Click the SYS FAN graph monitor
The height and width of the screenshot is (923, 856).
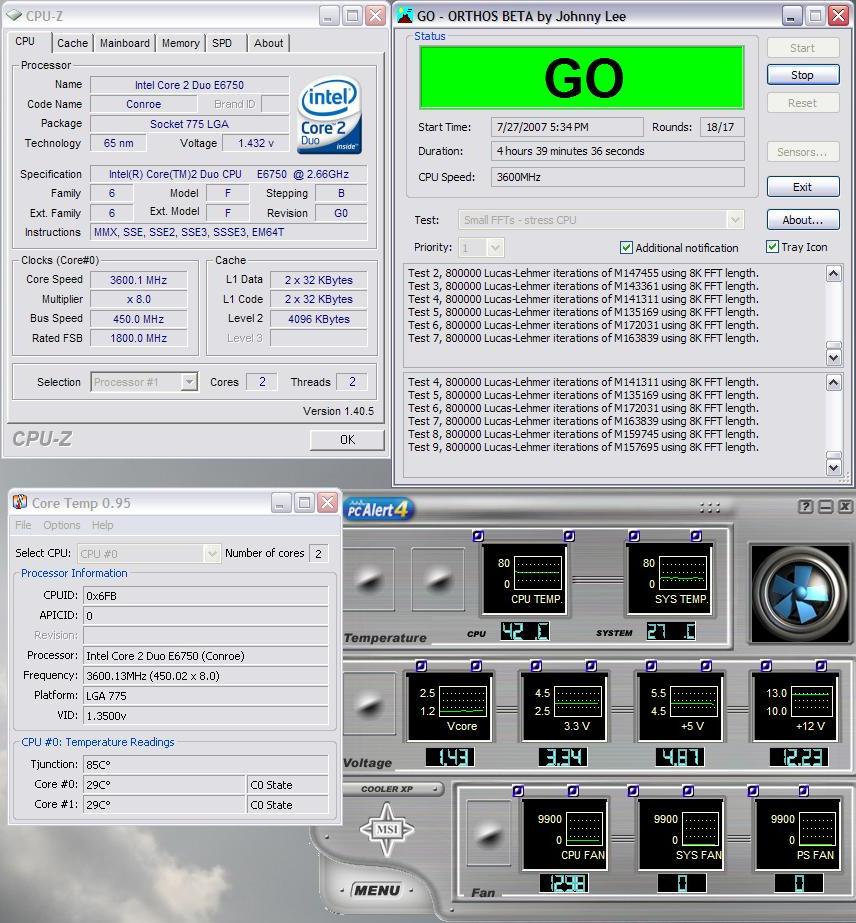point(681,834)
